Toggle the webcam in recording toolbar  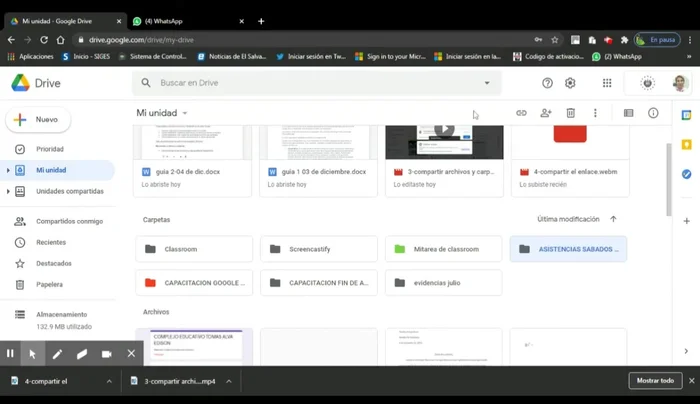point(107,353)
